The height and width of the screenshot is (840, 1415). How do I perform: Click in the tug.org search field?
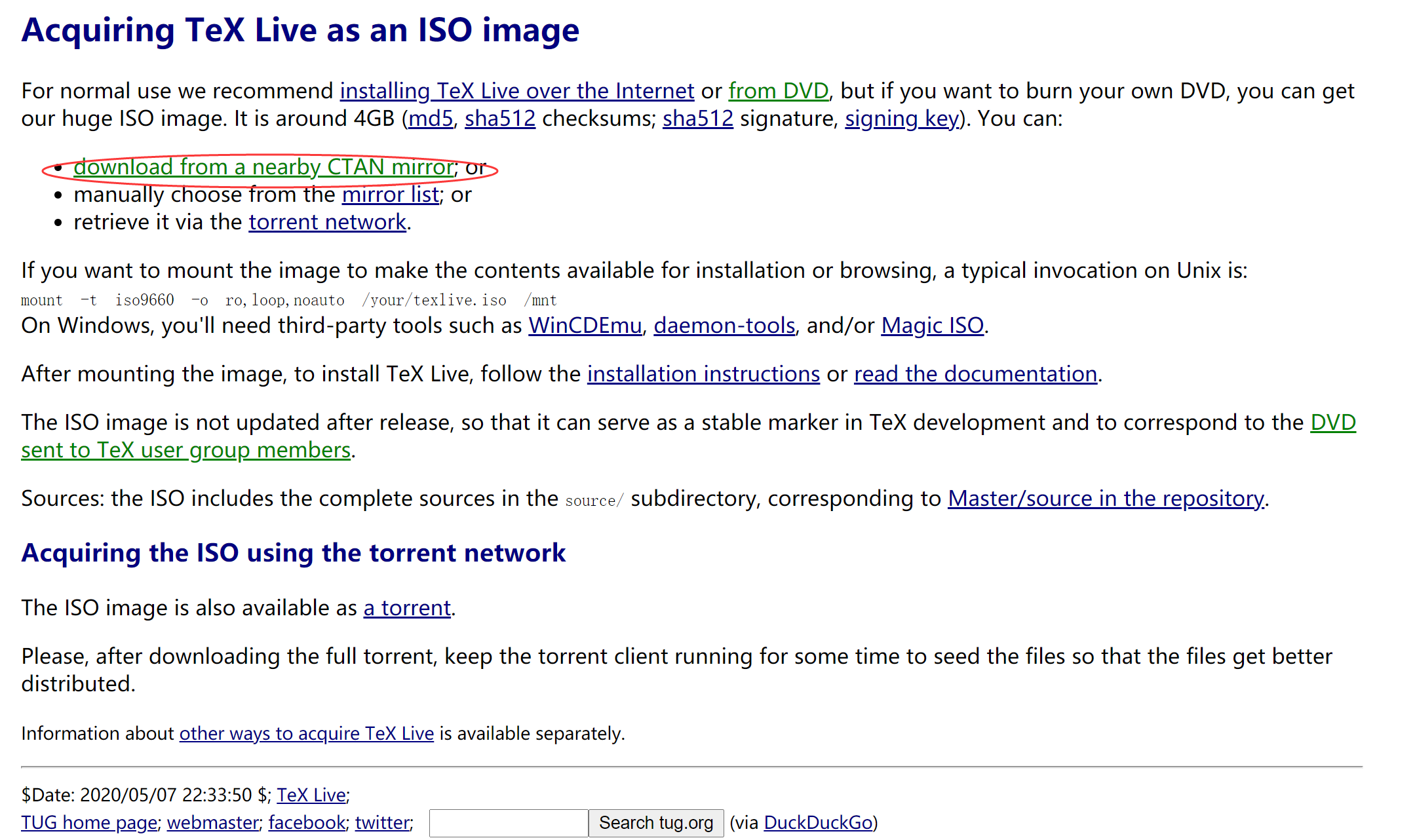(508, 823)
